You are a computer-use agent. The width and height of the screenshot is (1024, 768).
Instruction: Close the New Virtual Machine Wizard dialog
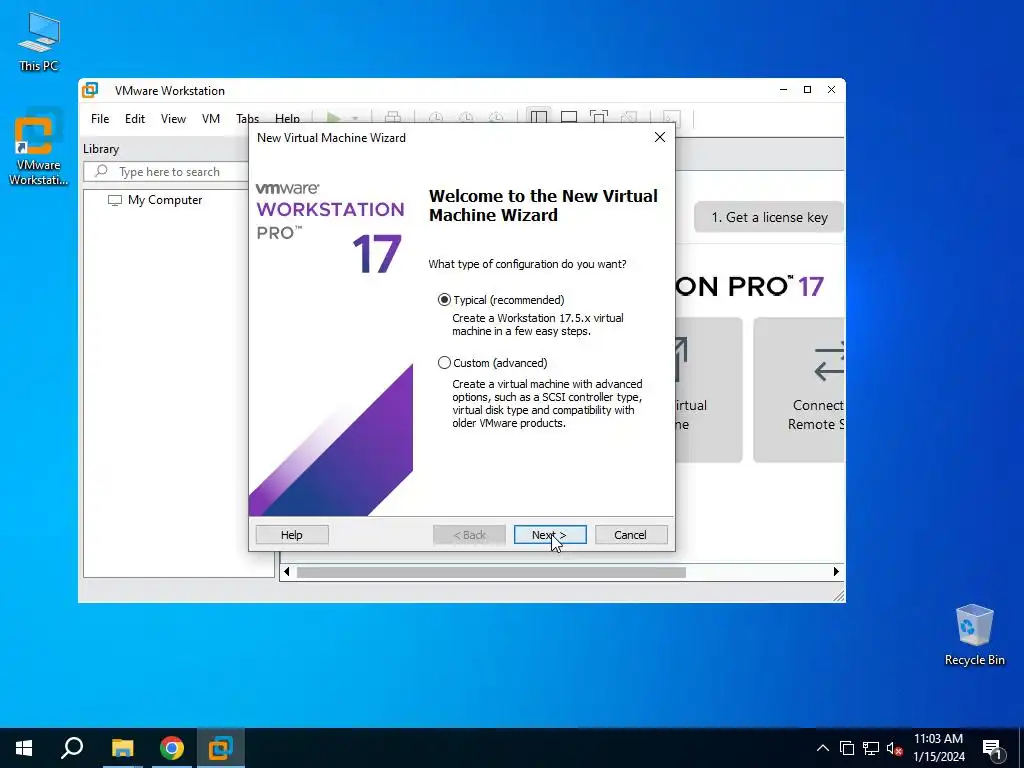[x=660, y=137]
